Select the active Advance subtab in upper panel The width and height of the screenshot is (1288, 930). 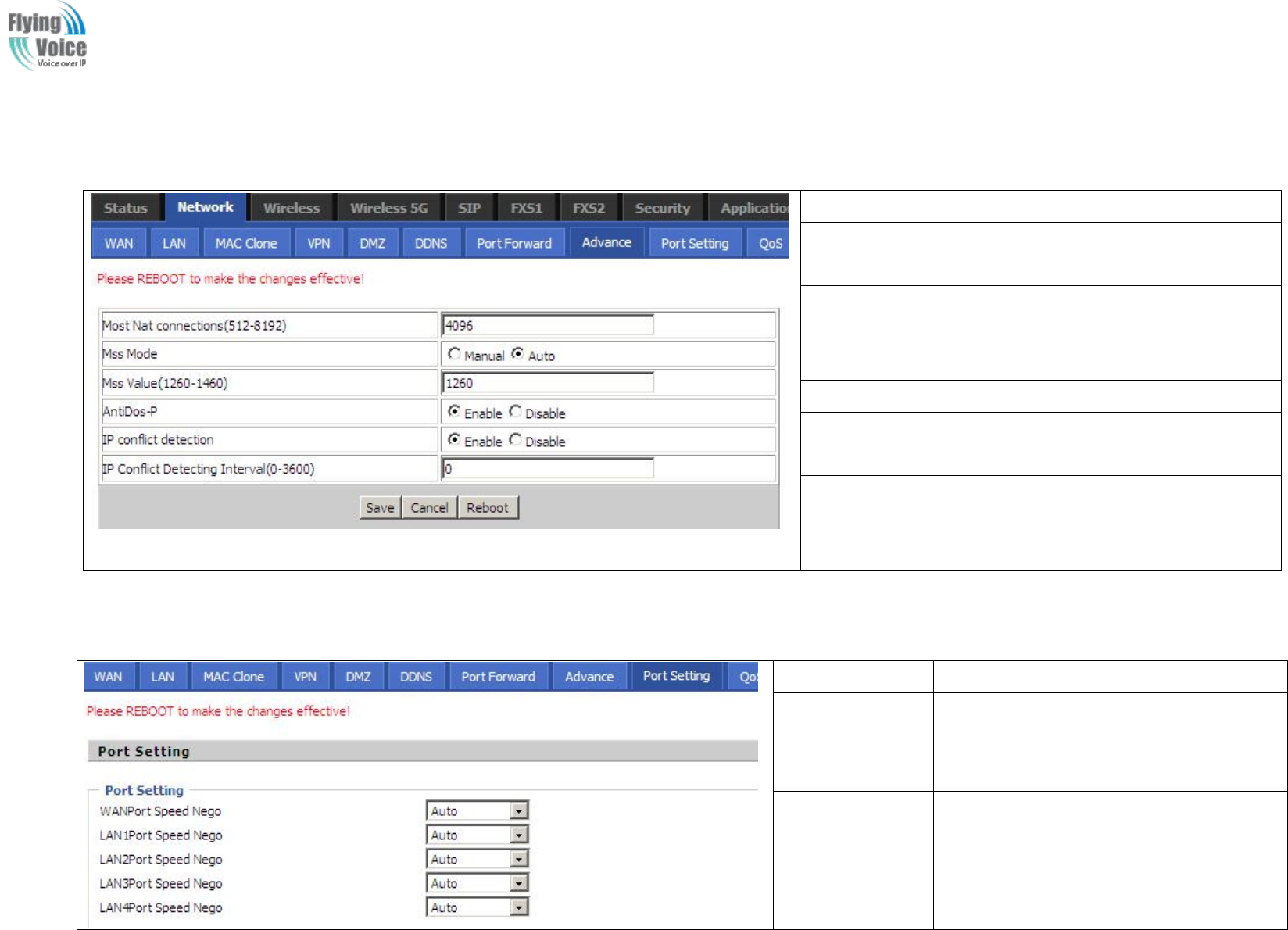606,242
